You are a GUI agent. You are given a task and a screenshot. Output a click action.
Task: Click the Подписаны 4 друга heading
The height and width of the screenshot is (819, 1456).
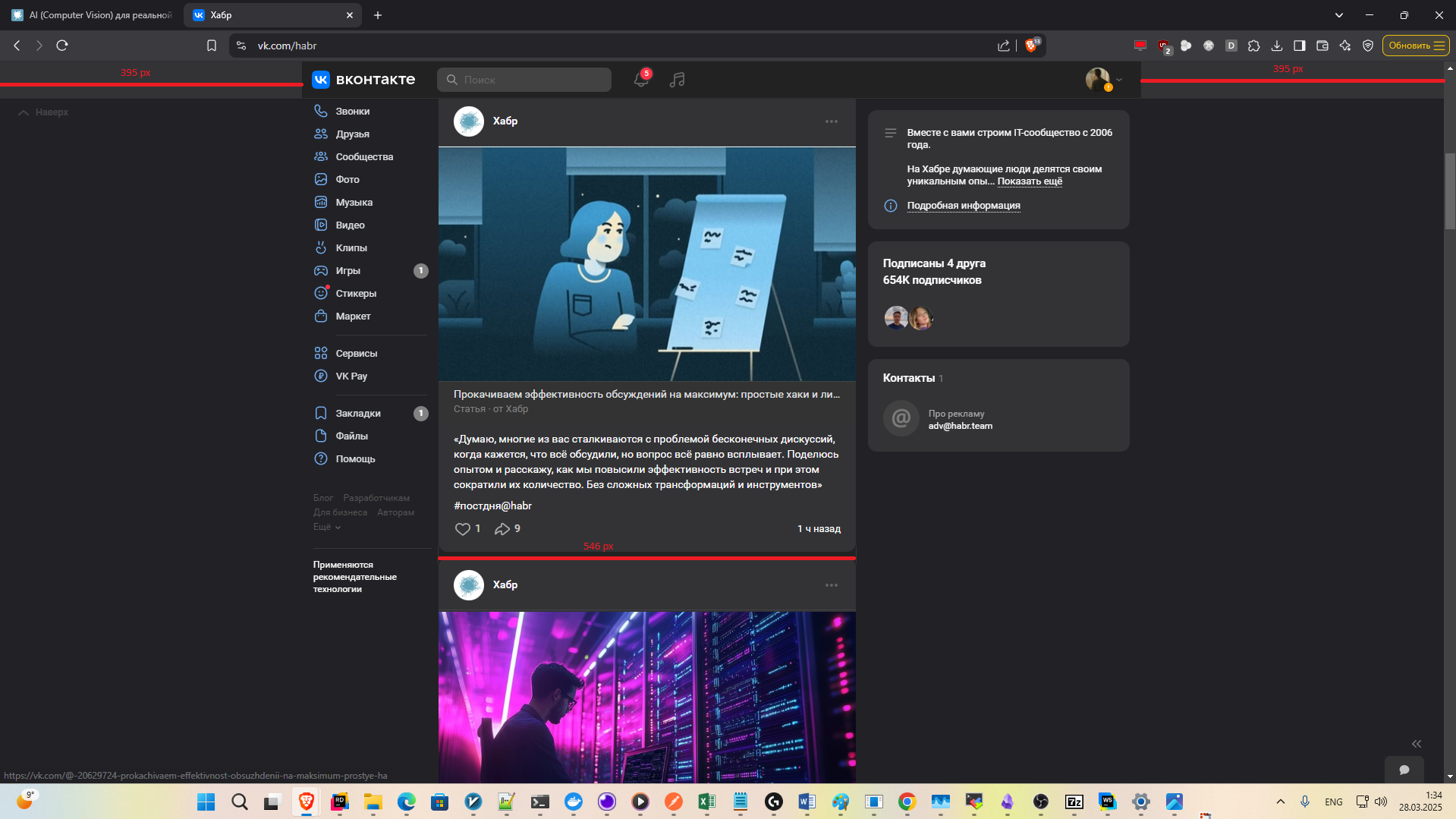pyautogui.click(x=934, y=263)
